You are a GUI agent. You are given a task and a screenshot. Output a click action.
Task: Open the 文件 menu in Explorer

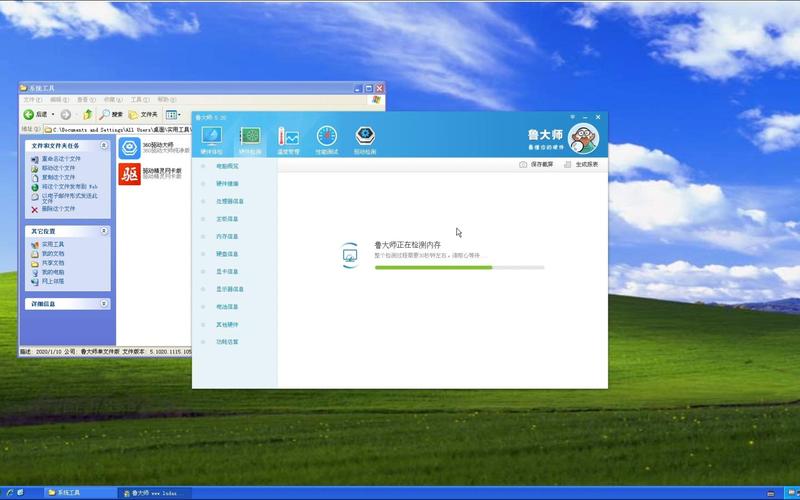click(32, 100)
